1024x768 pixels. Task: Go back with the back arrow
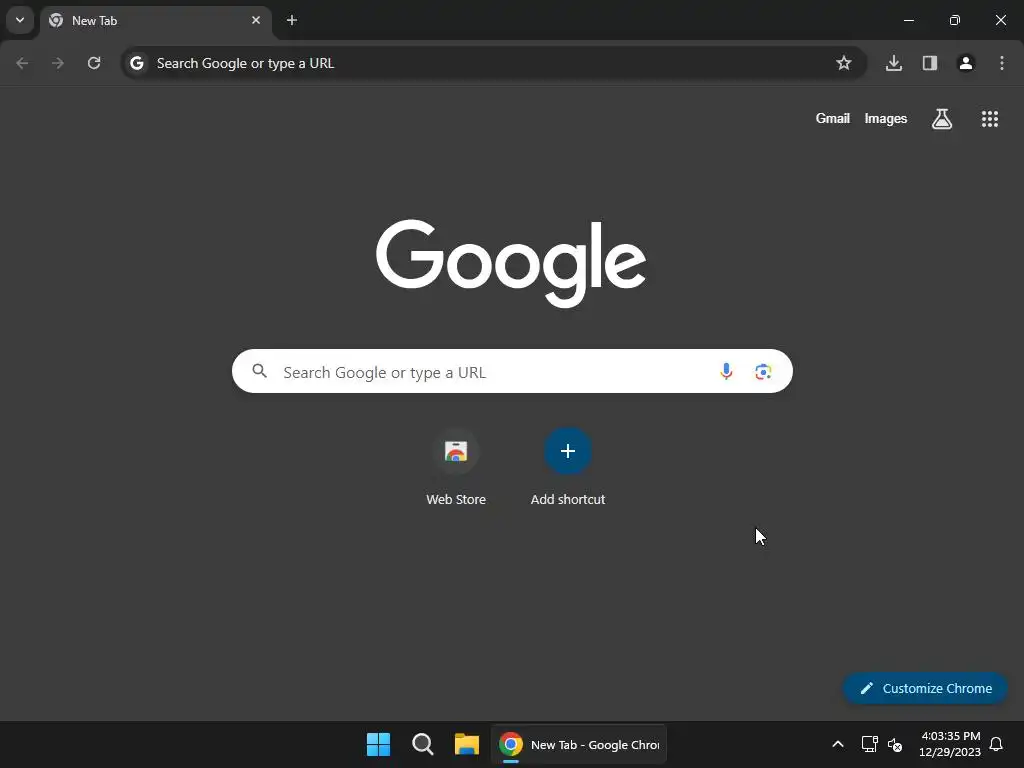[22, 63]
